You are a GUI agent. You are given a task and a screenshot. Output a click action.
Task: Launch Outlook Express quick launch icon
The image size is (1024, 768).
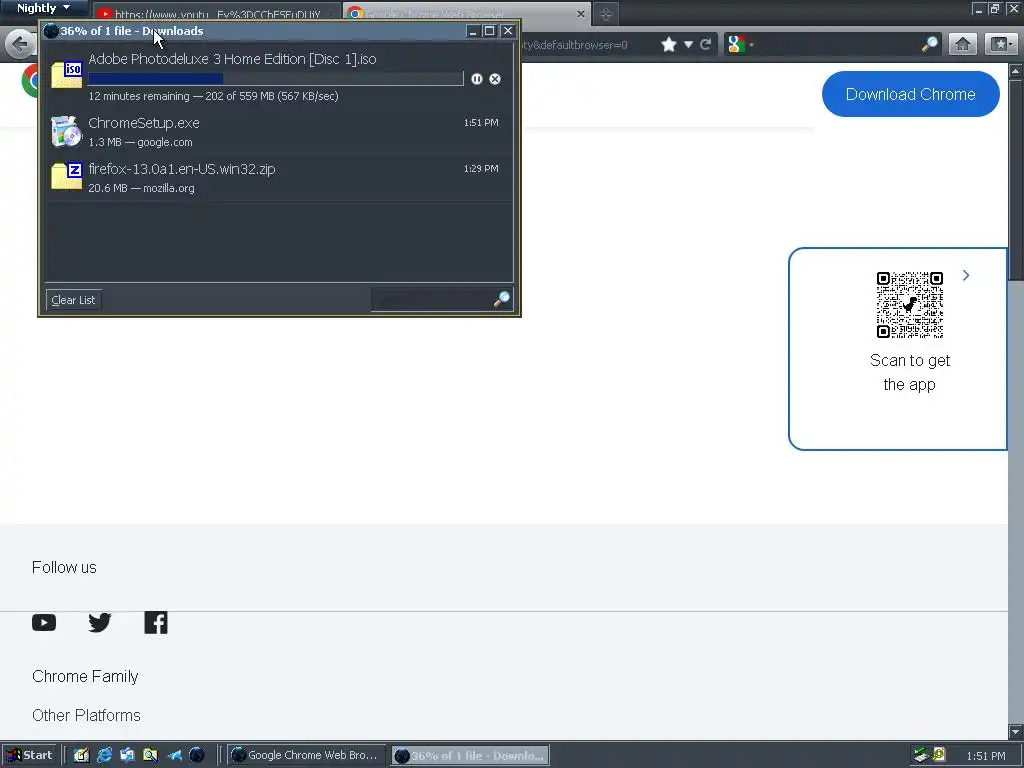click(x=127, y=756)
